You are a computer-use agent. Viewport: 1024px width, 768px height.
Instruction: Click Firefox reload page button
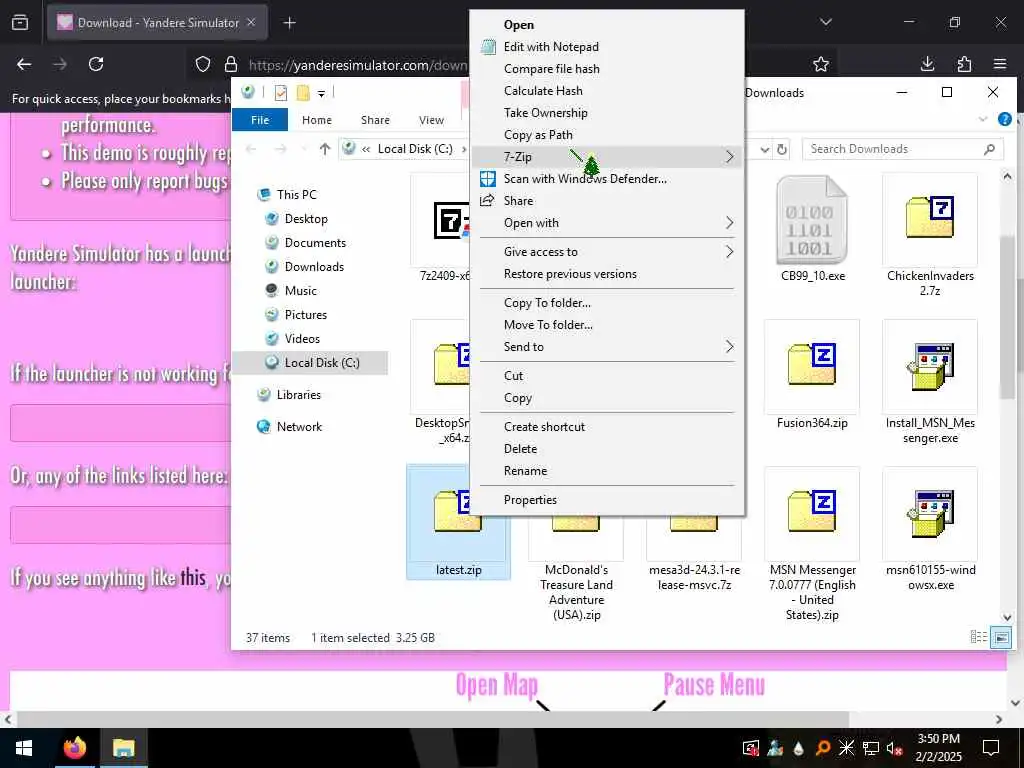tap(96, 64)
